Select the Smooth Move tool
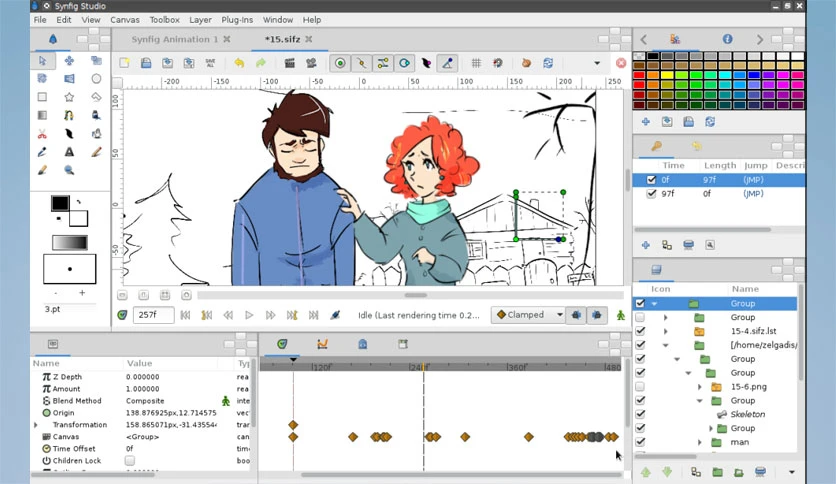Viewport: 836px width, 484px height. point(69,61)
